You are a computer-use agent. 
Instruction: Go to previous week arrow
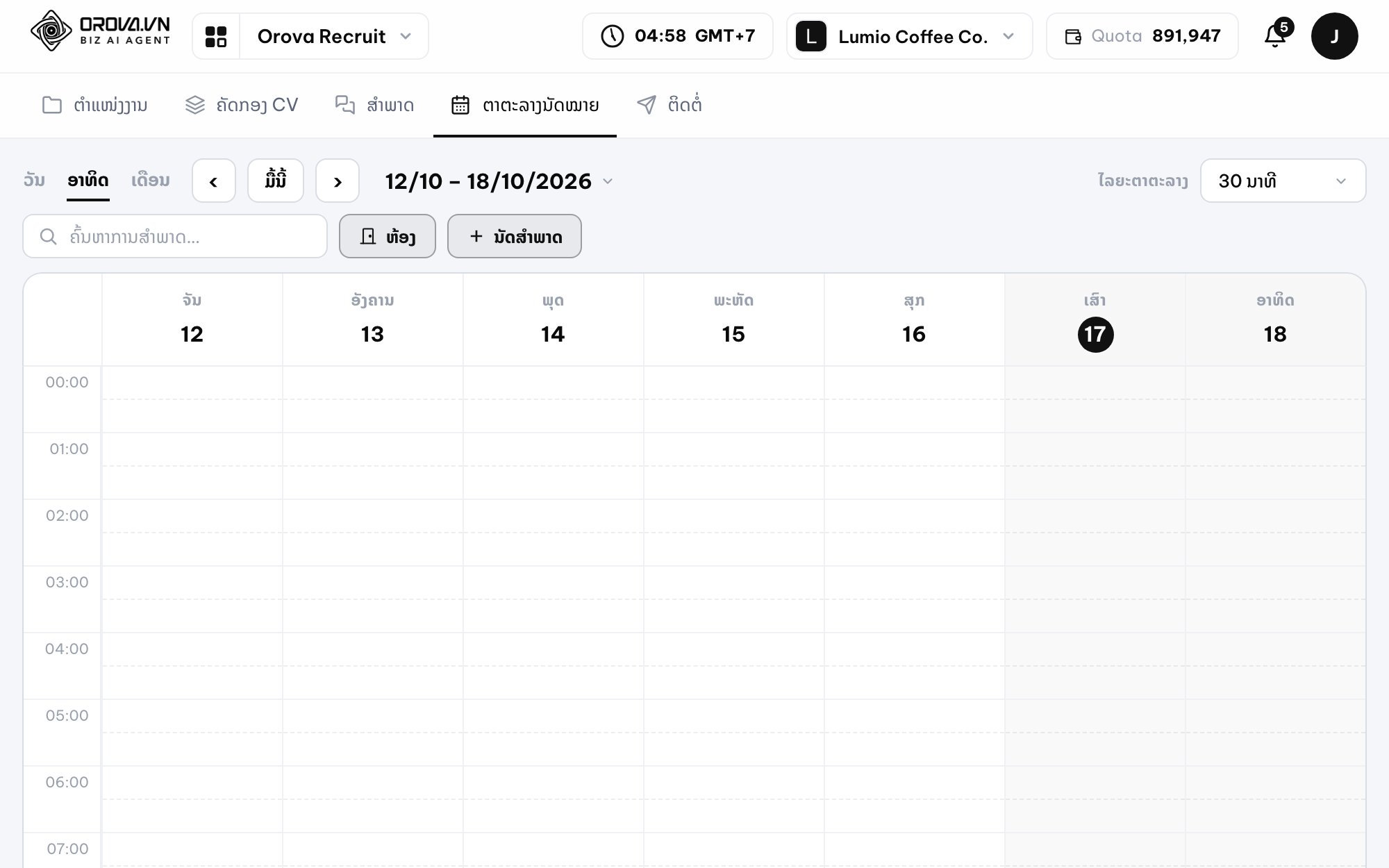[214, 181]
